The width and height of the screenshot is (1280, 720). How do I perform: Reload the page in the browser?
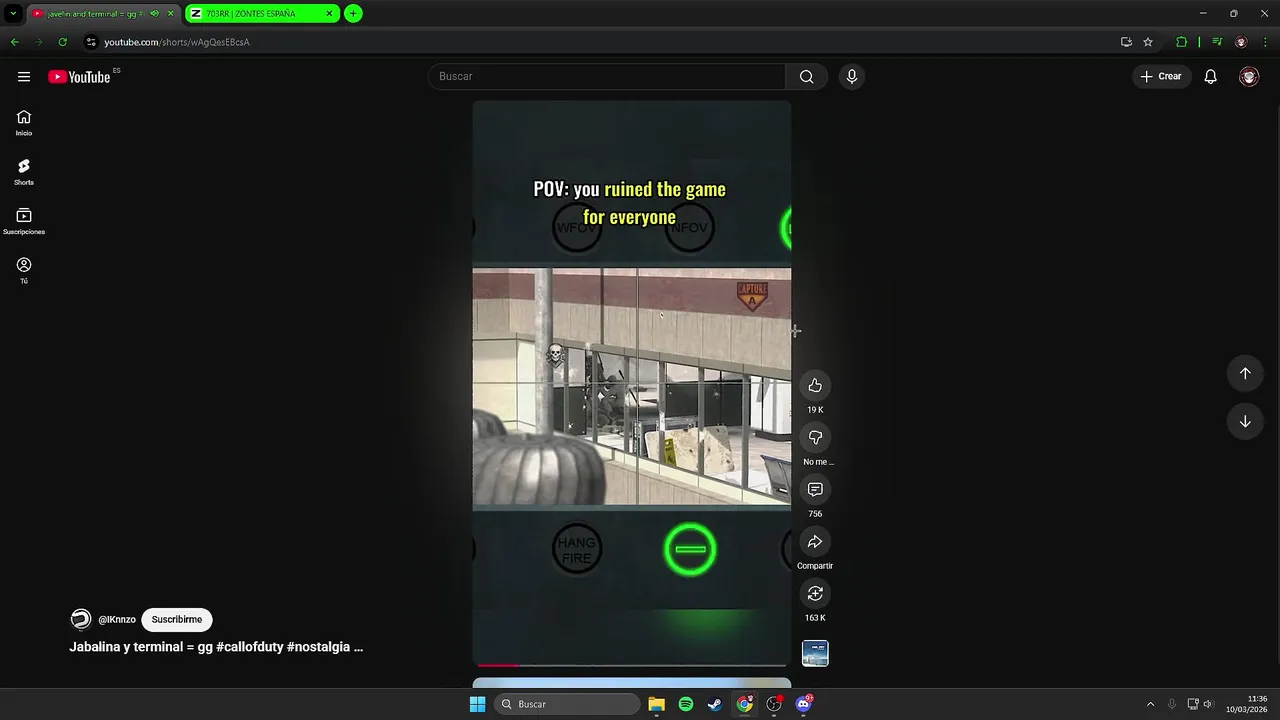coord(62,42)
